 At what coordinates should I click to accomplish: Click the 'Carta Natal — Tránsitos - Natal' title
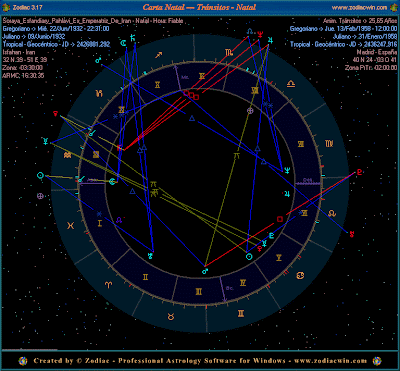199,7
